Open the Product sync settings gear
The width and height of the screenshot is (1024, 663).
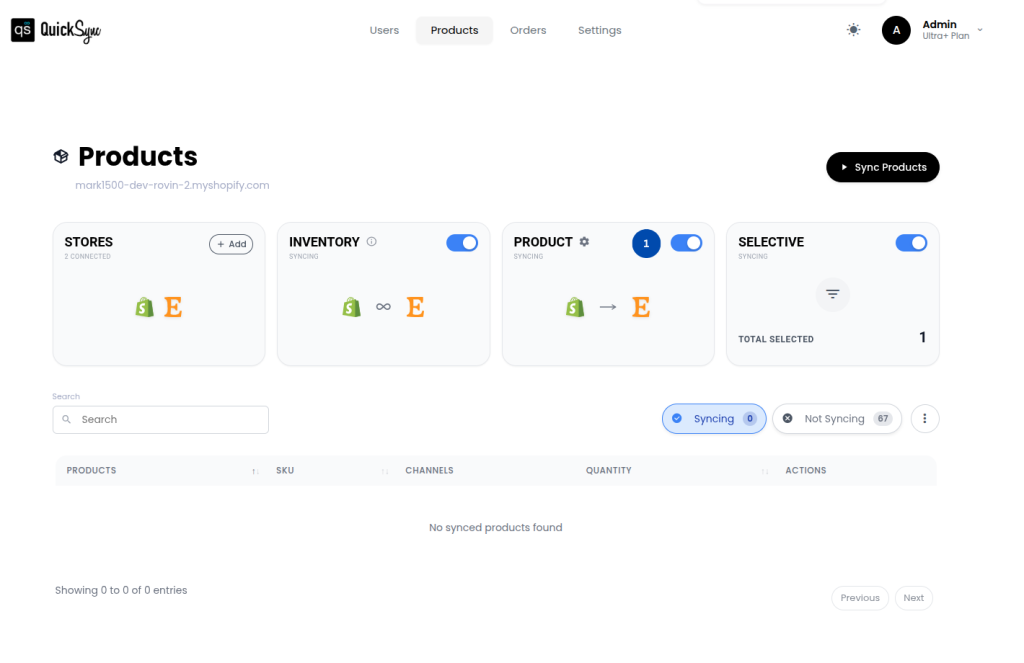(x=585, y=241)
